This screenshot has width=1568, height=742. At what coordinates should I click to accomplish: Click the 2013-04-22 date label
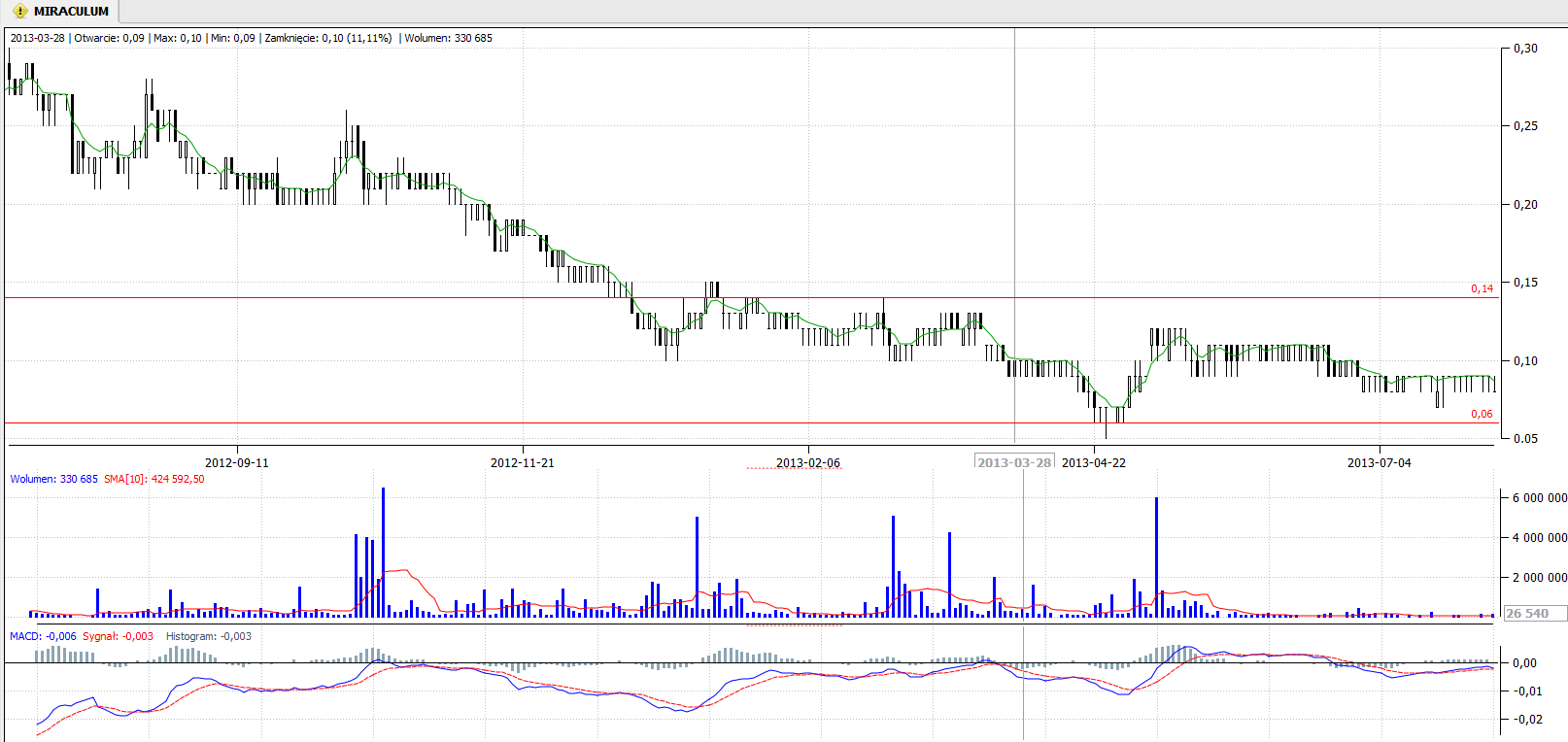click(x=1094, y=463)
